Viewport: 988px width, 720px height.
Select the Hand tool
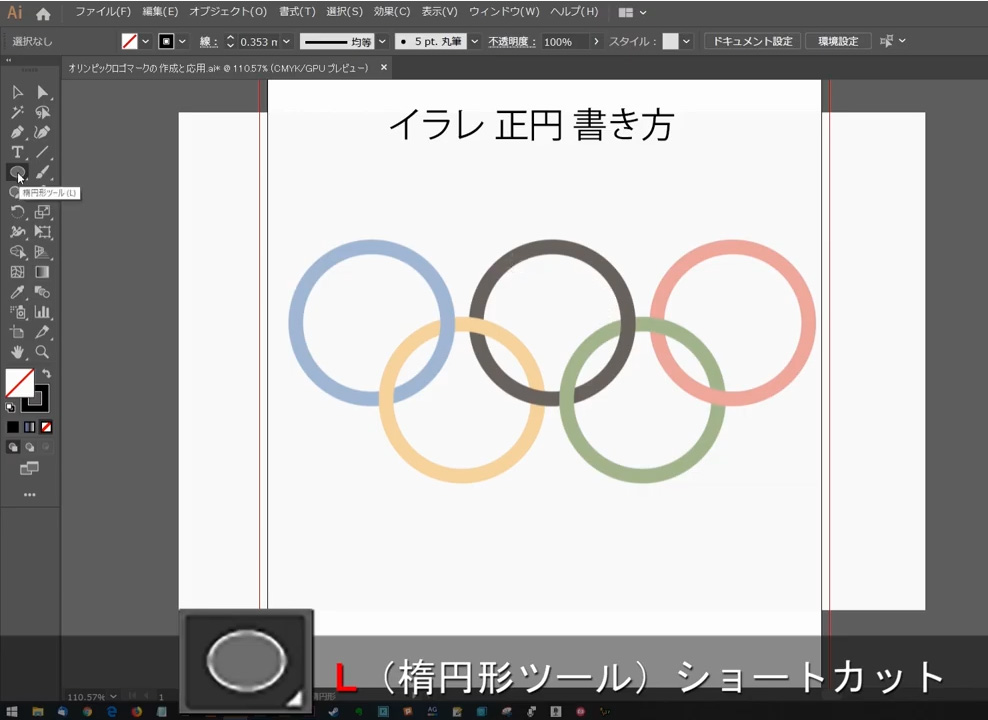(x=17, y=353)
